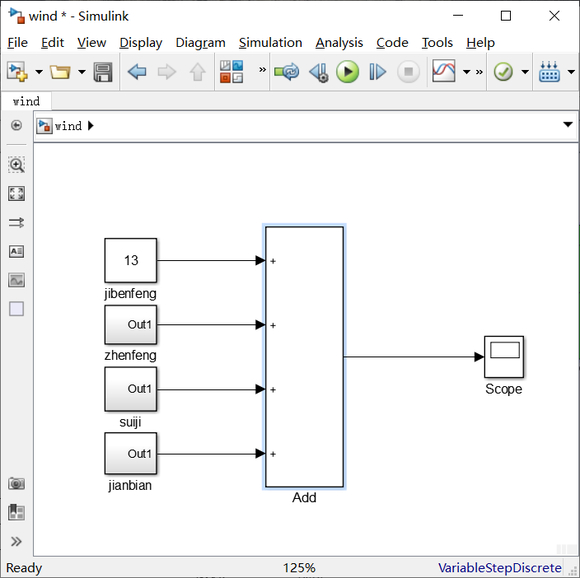Open the Data Inspector chart icon

point(444,71)
